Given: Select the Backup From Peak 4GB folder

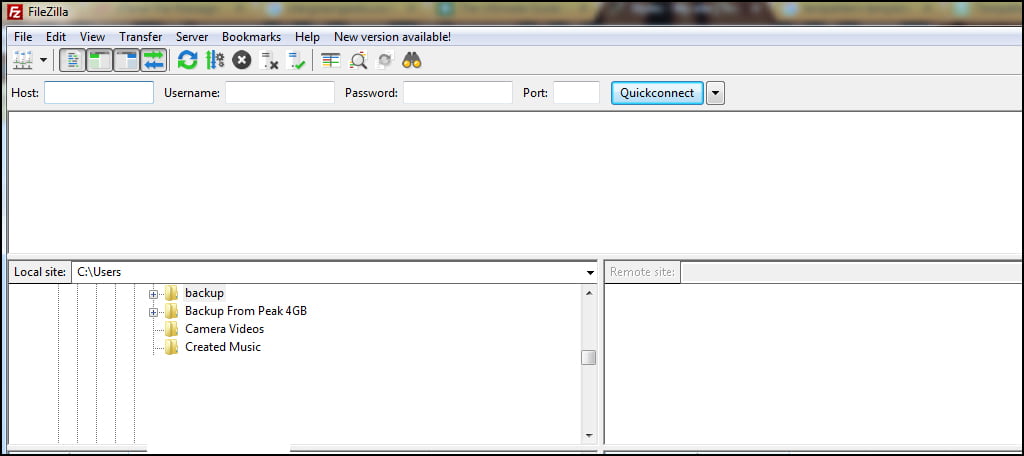Looking at the screenshot, I should pyautogui.click(x=246, y=311).
